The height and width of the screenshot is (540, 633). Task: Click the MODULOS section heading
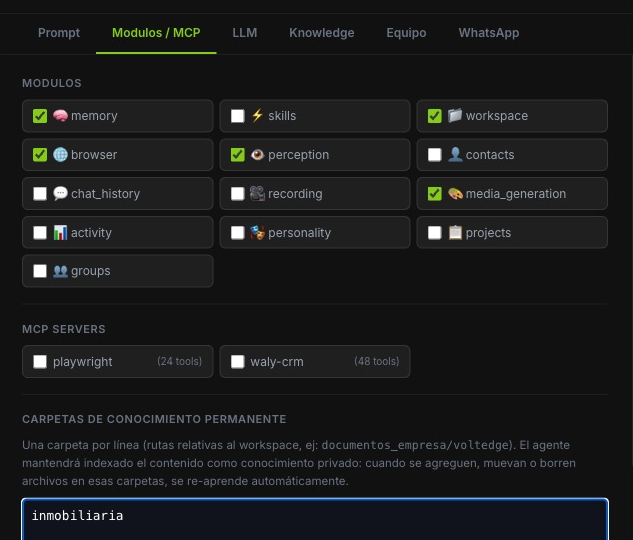click(52, 83)
